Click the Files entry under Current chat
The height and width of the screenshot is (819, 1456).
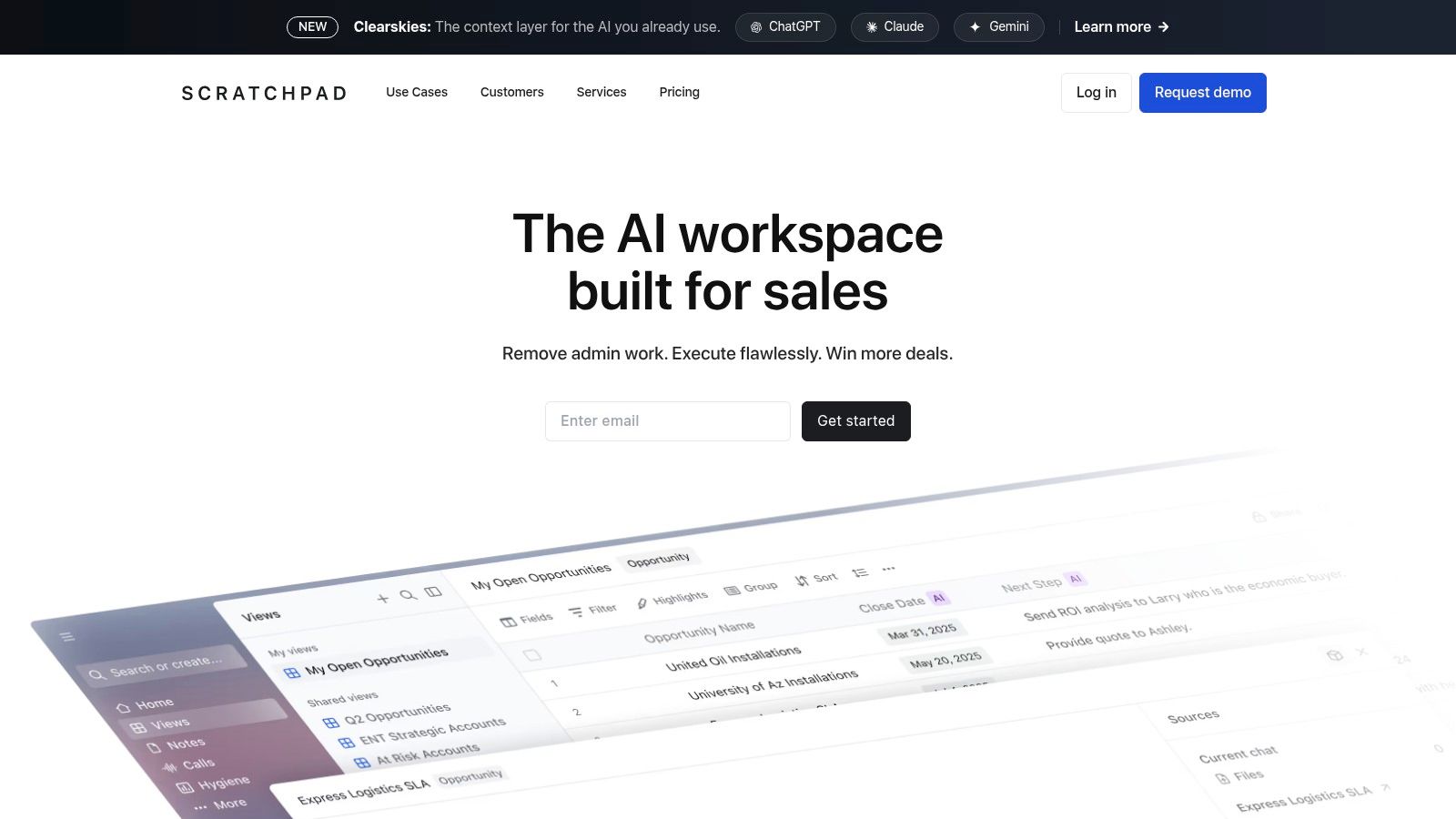[1240, 776]
